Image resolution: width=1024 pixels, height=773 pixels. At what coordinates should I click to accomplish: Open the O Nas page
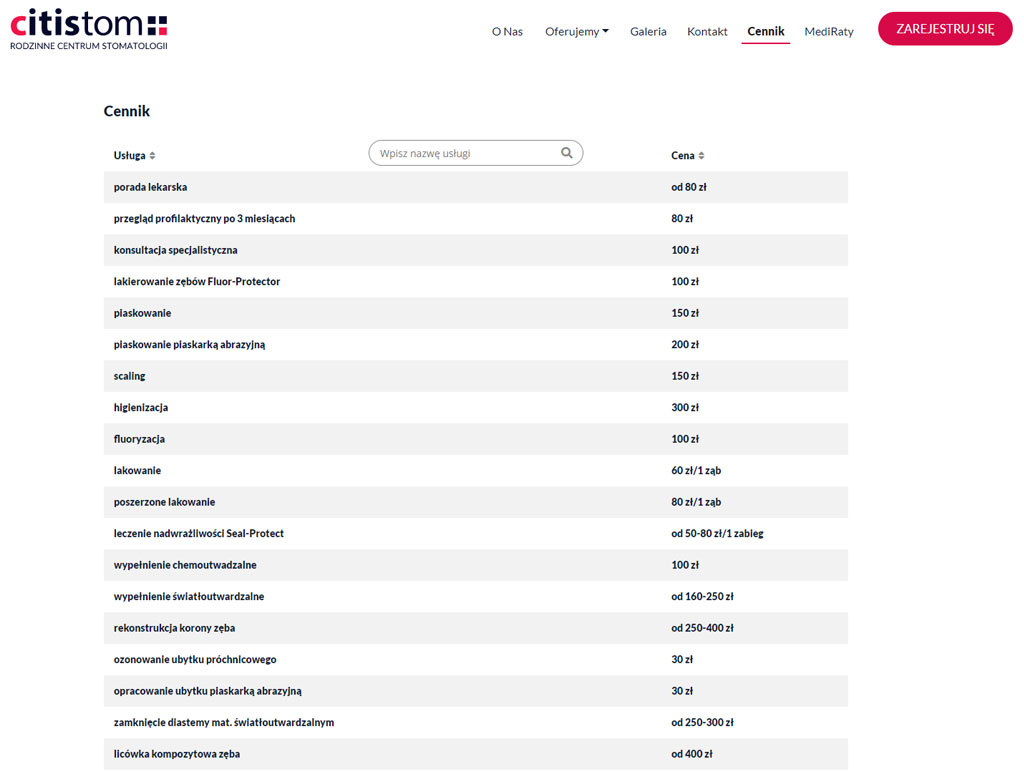tap(507, 31)
